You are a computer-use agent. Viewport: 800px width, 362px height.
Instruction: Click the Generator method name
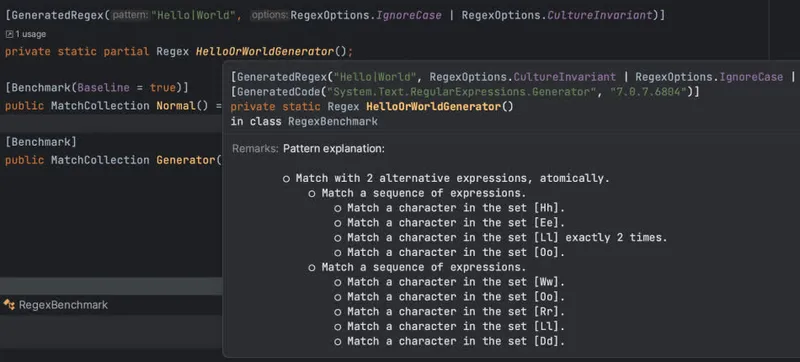(x=186, y=160)
